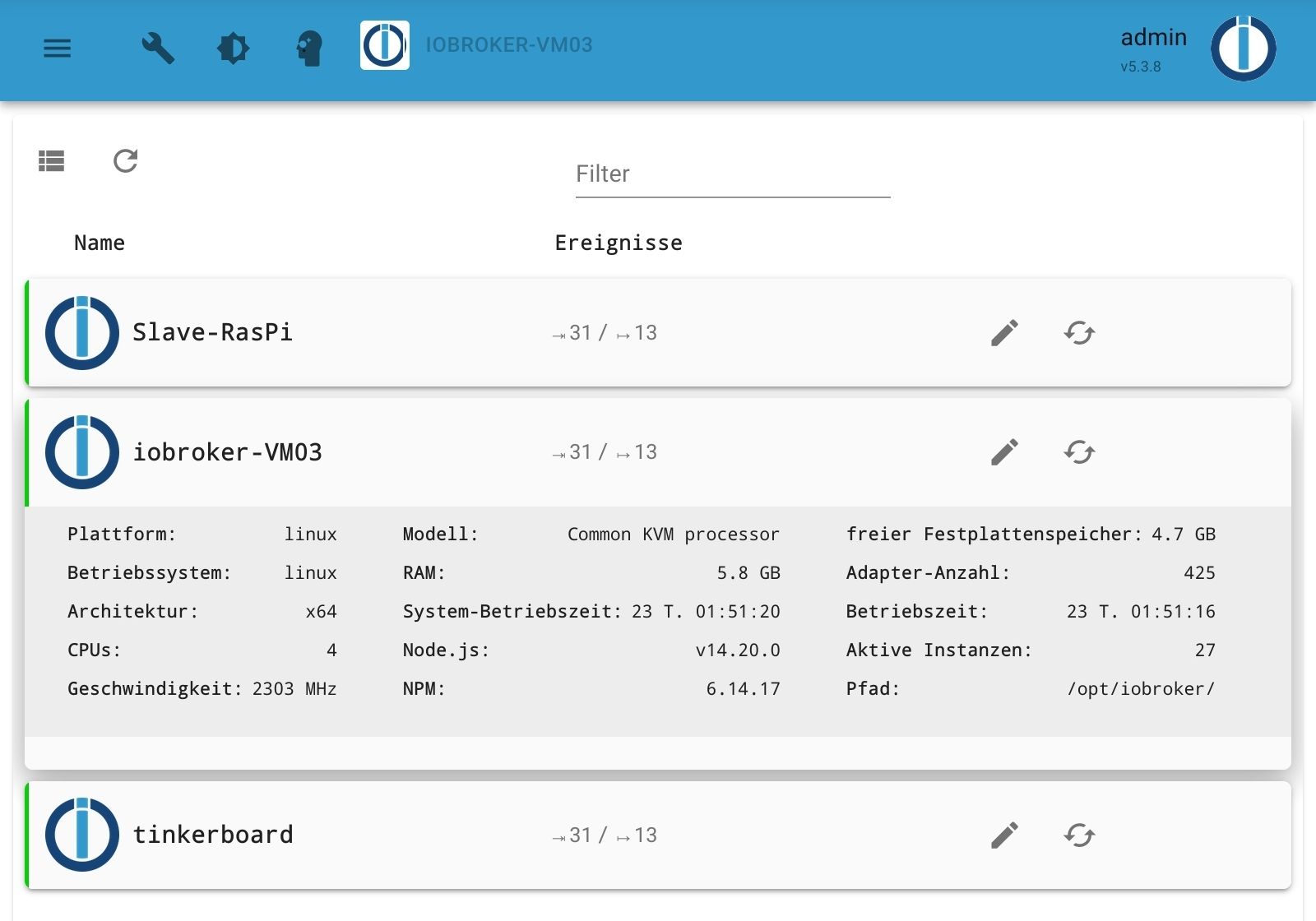
Task: Click free disk space 4.7 GB
Action: pos(1184,535)
